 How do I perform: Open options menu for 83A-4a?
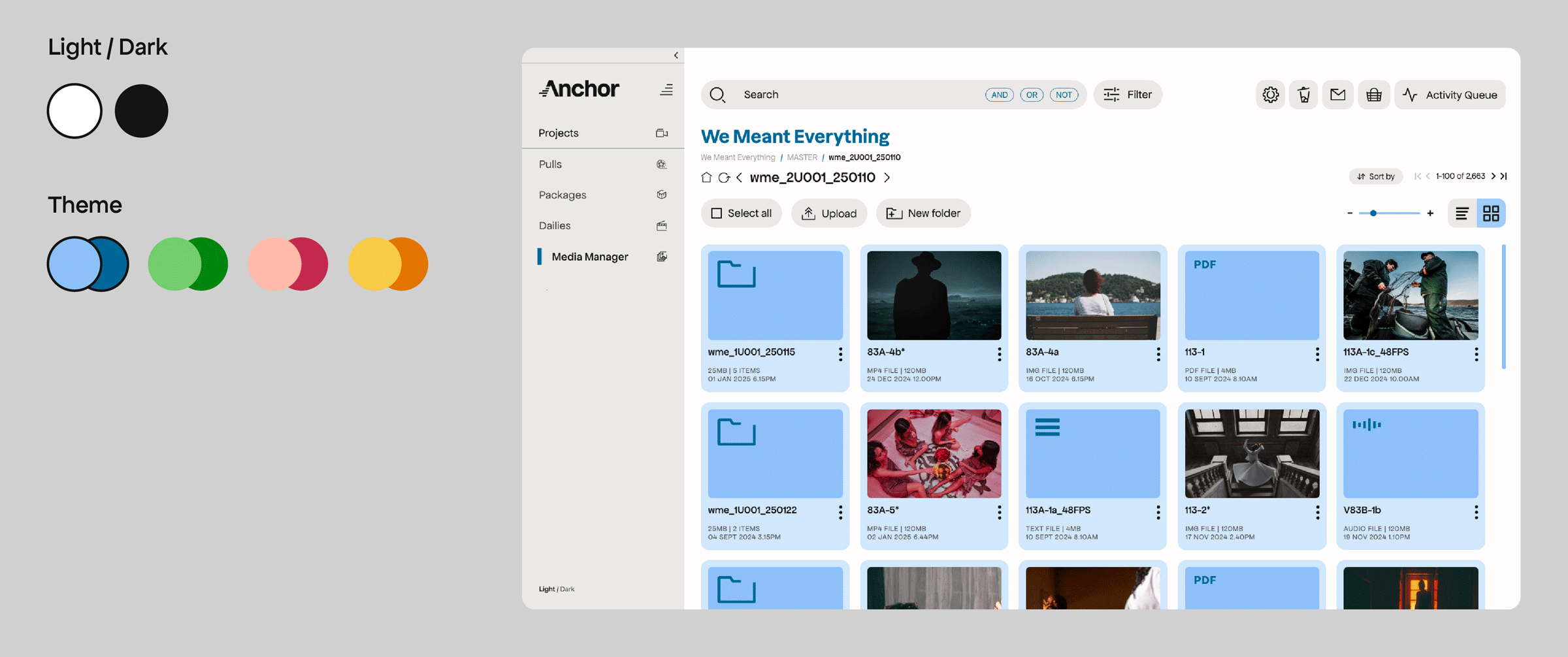(1158, 354)
